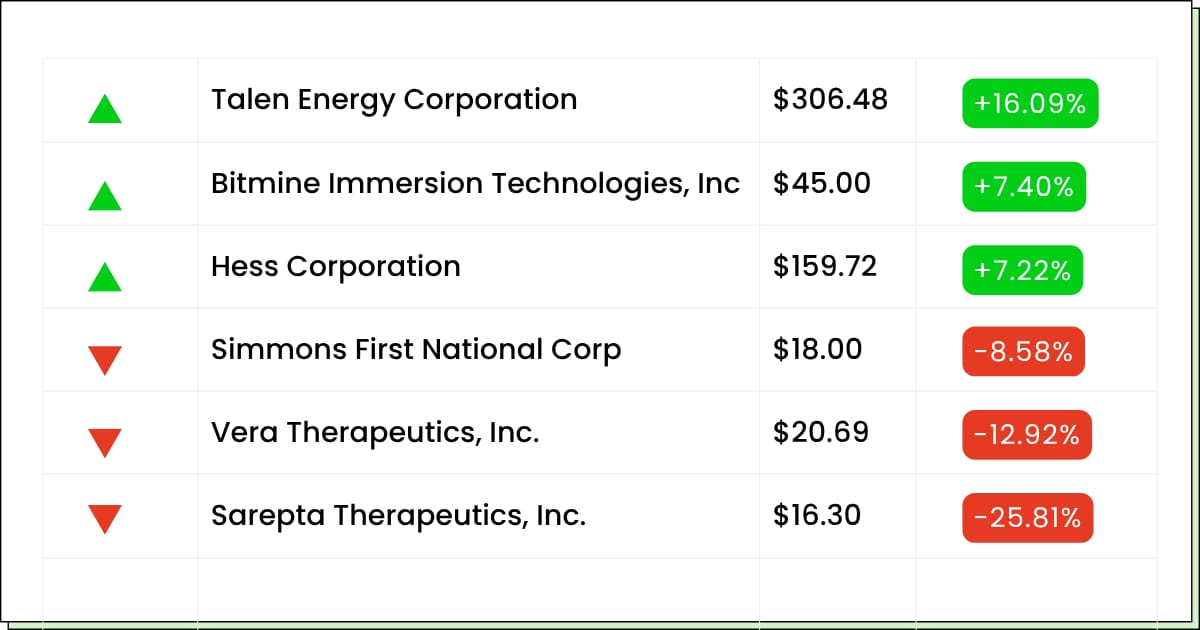Select the +16.09% green badge

coord(1030,103)
